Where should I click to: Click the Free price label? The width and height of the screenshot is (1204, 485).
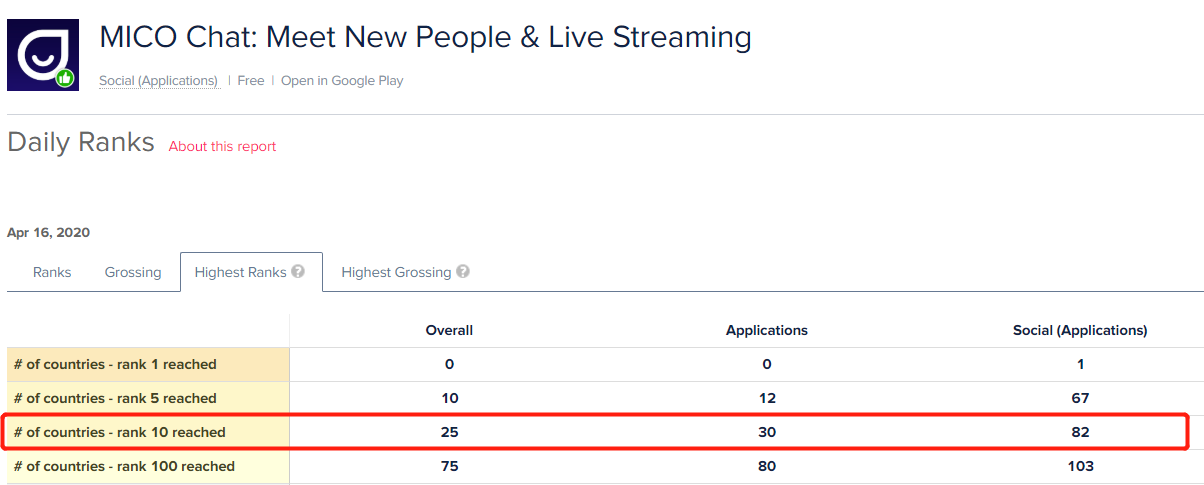click(251, 81)
